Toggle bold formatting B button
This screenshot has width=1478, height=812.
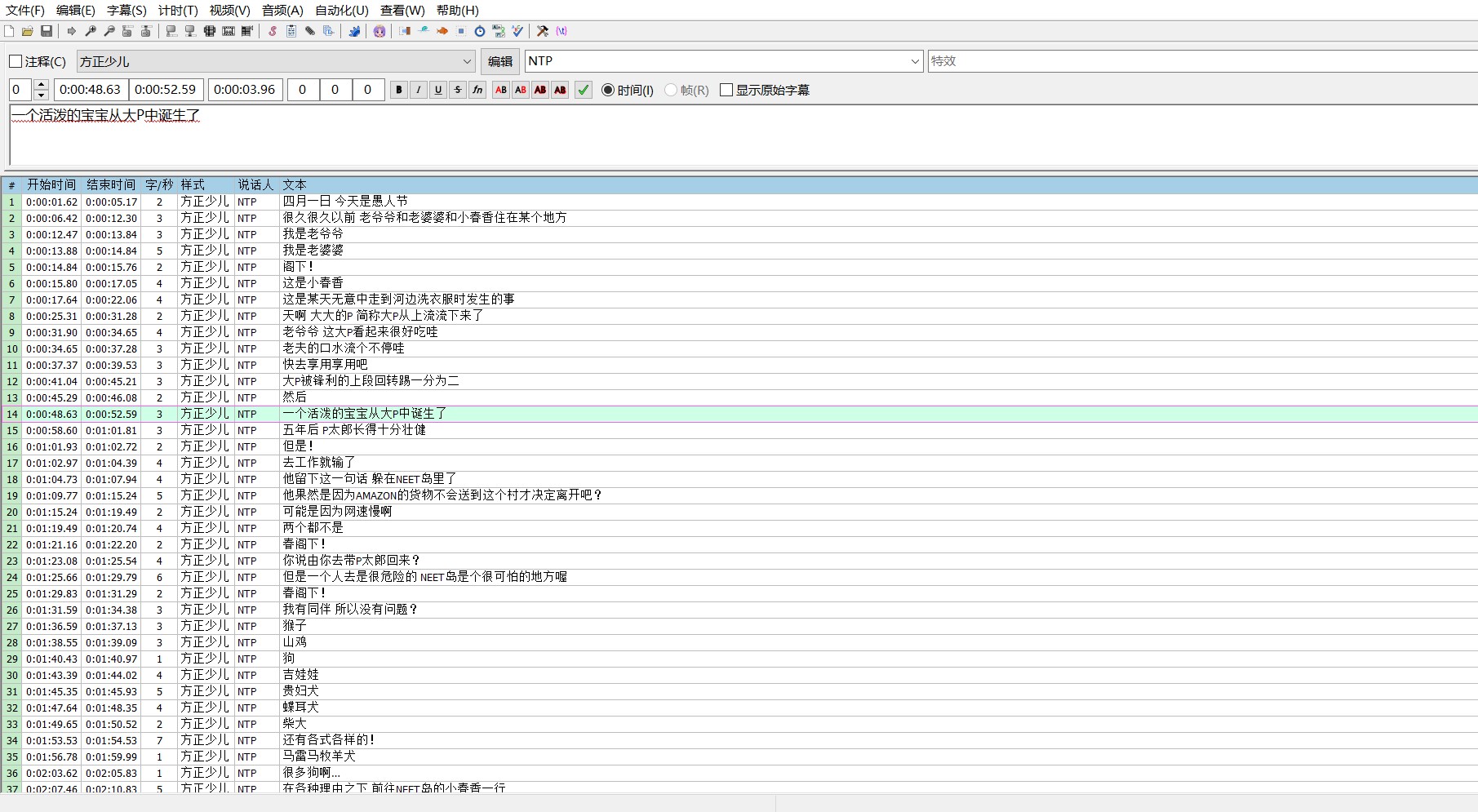coord(399,90)
